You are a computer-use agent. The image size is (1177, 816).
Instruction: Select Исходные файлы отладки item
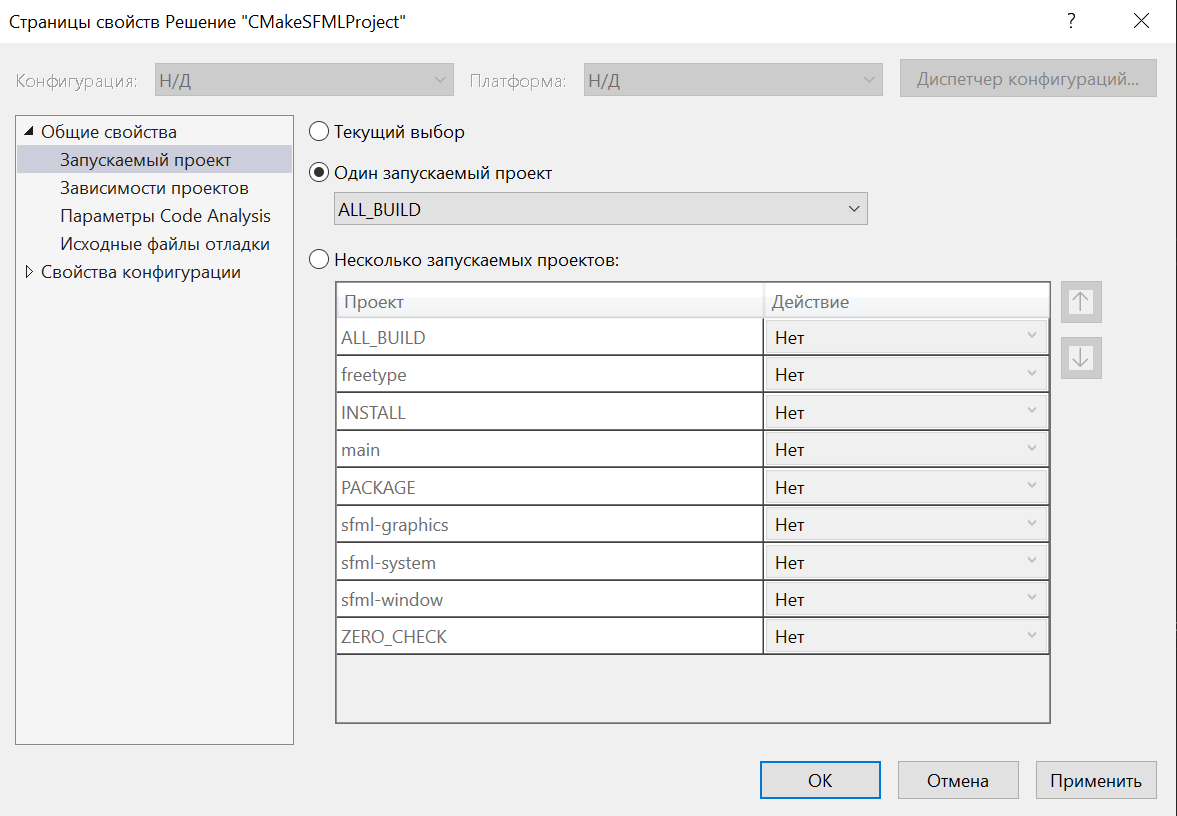164,244
